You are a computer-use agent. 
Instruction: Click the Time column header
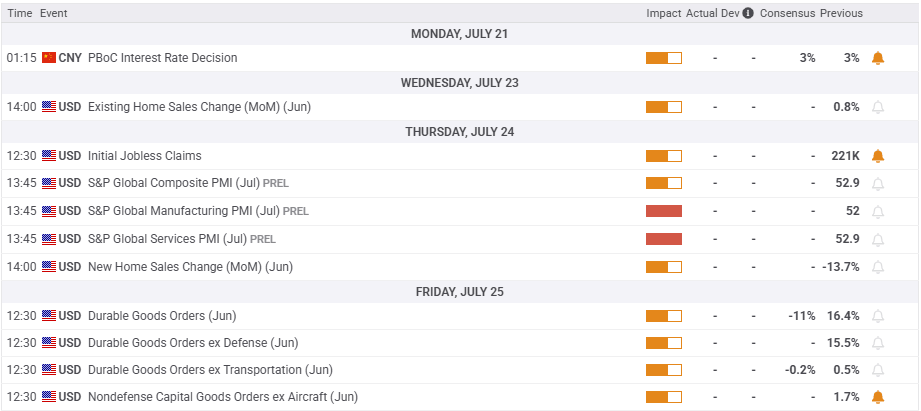(x=19, y=14)
